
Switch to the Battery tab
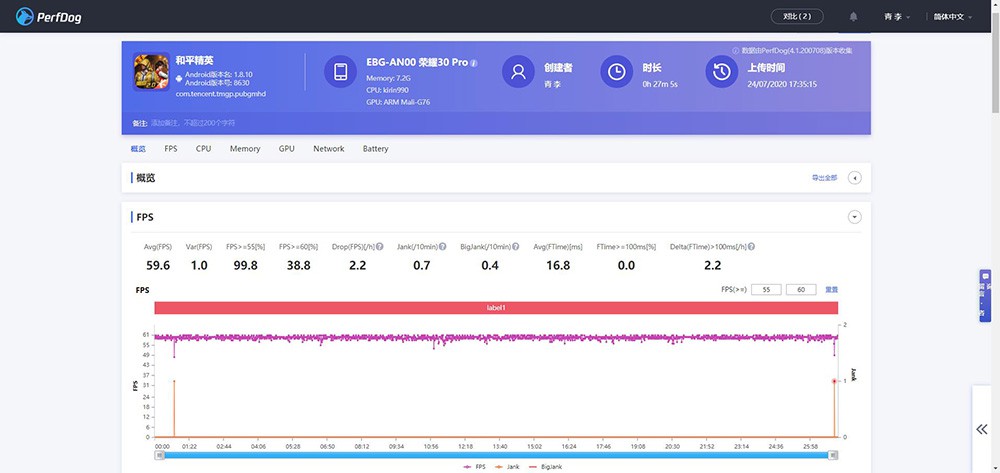tap(375, 149)
